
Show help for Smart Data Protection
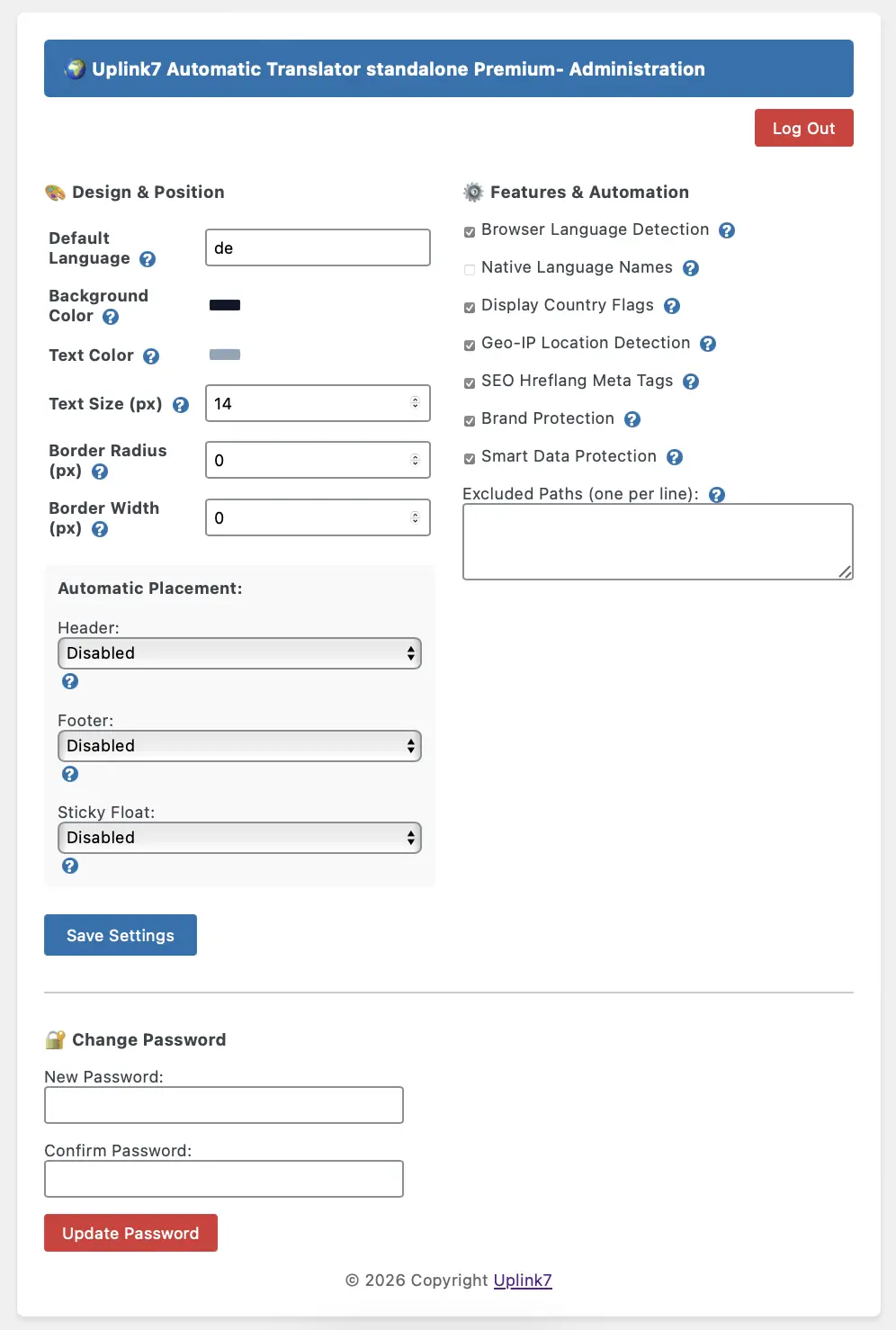(675, 457)
